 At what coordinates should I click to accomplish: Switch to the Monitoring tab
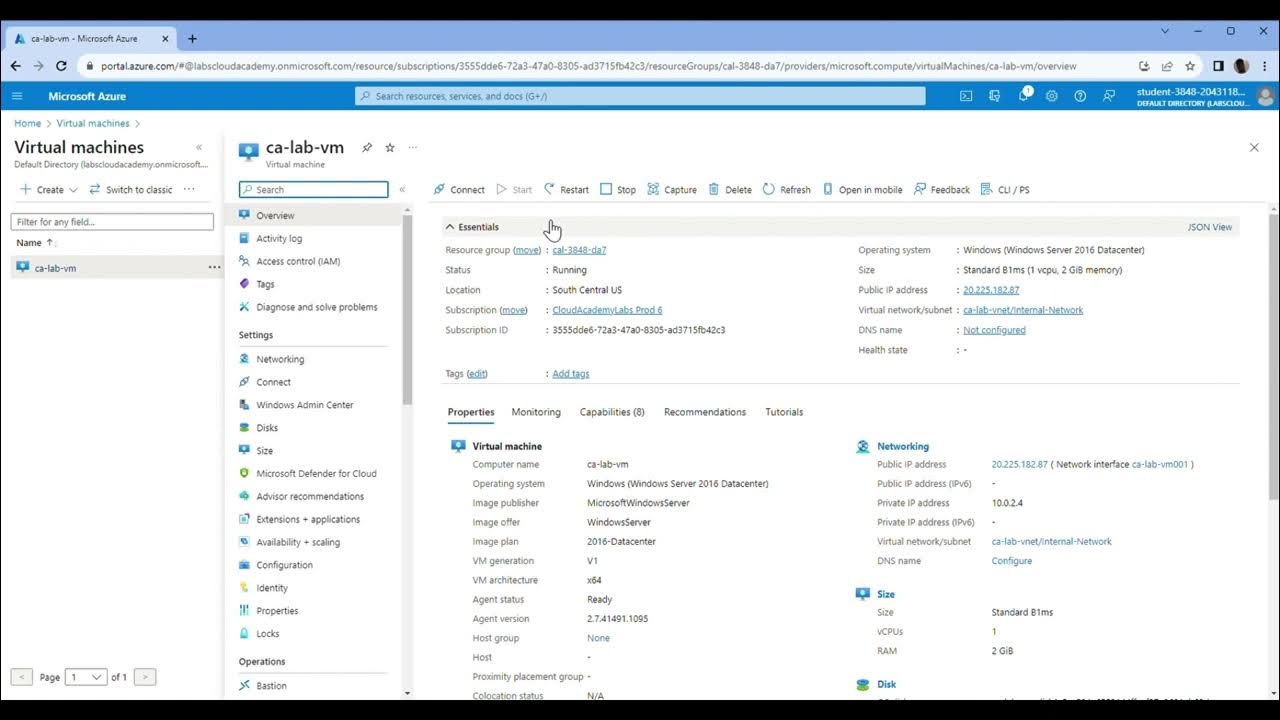pyautogui.click(x=536, y=412)
